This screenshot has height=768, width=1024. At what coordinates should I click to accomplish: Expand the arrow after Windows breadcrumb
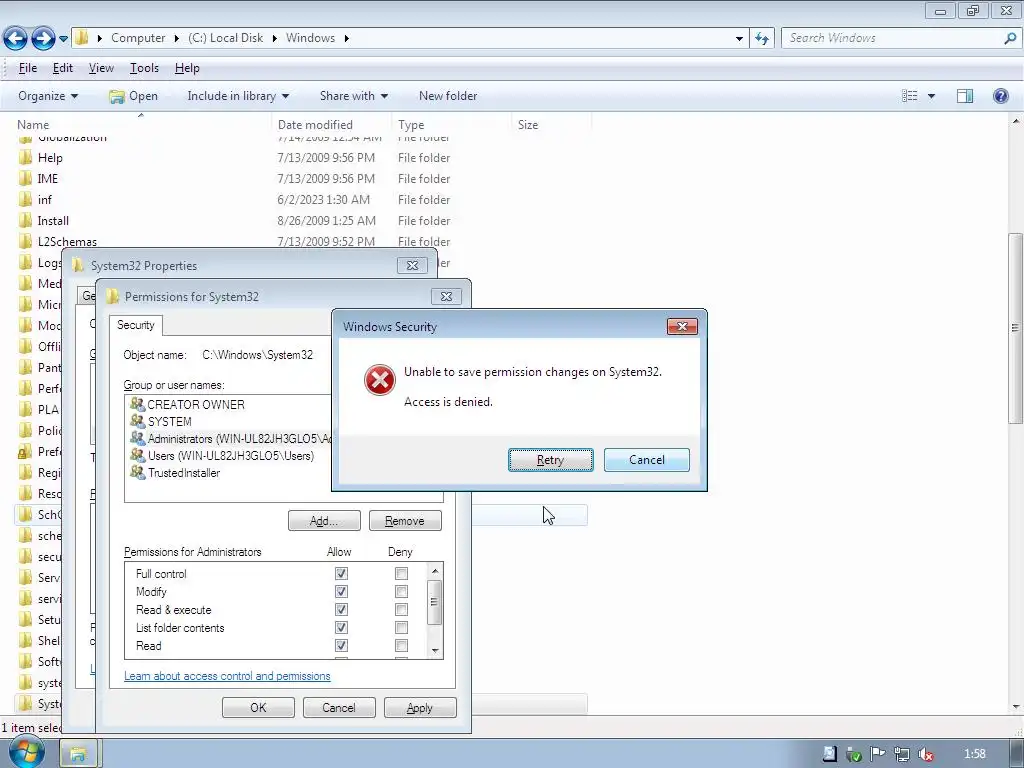click(346, 39)
